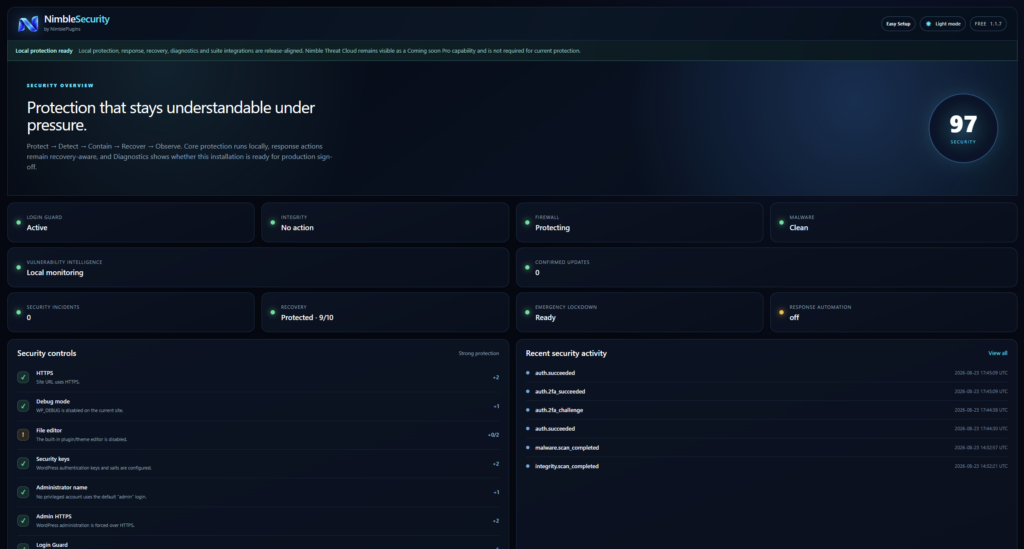
Task: Click the Debug mode green check icon
Action: (23, 406)
